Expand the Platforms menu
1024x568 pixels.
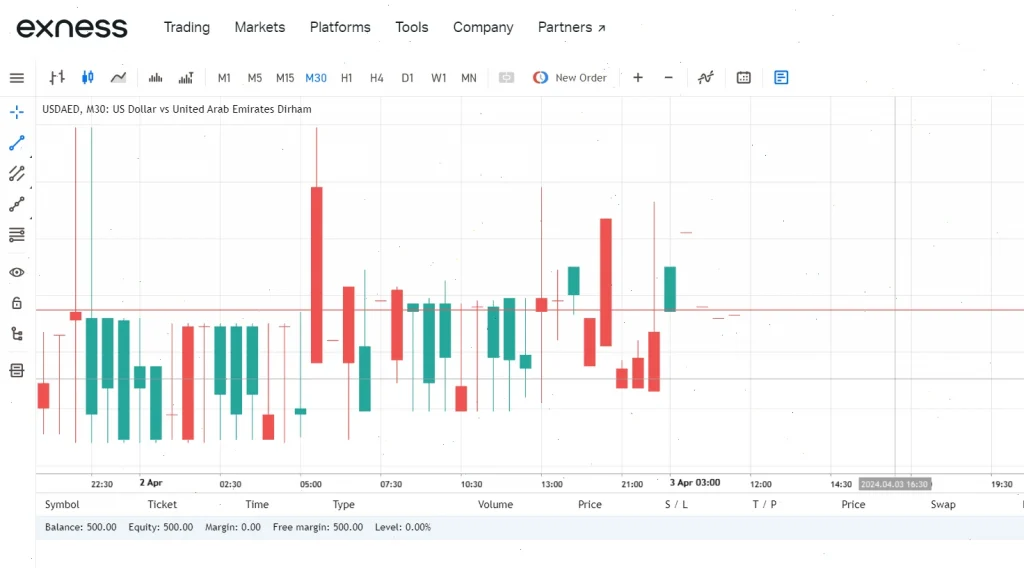click(340, 27)
